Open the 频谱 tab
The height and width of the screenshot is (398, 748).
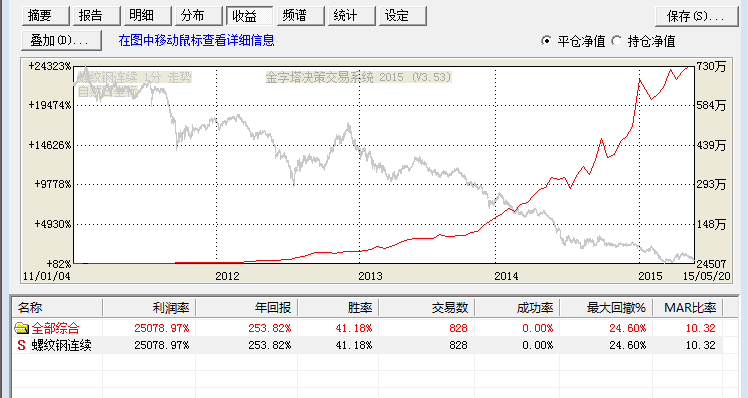click(301, 16)
